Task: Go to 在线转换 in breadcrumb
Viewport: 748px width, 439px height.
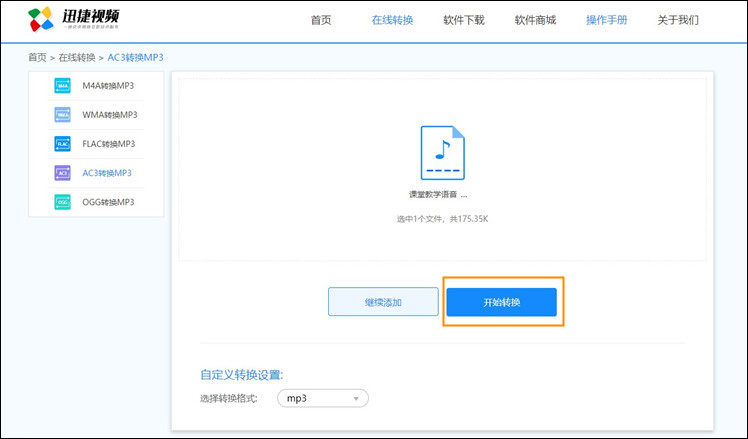Action: [x=77, y=58]
